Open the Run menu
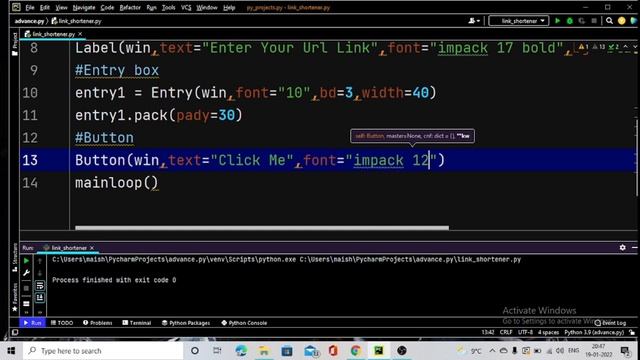This screenshot has width=640, height=360. (151, 7)
